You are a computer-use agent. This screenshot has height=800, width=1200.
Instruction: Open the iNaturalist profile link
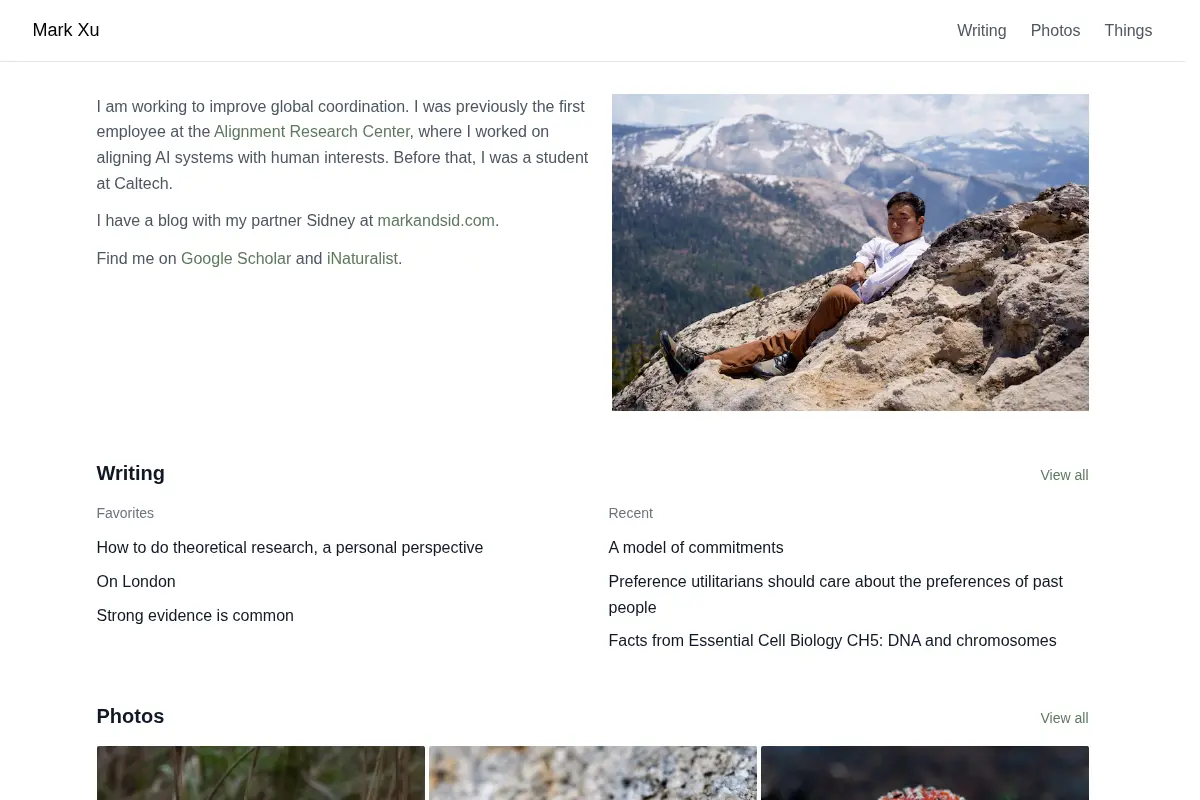point(362,258)
